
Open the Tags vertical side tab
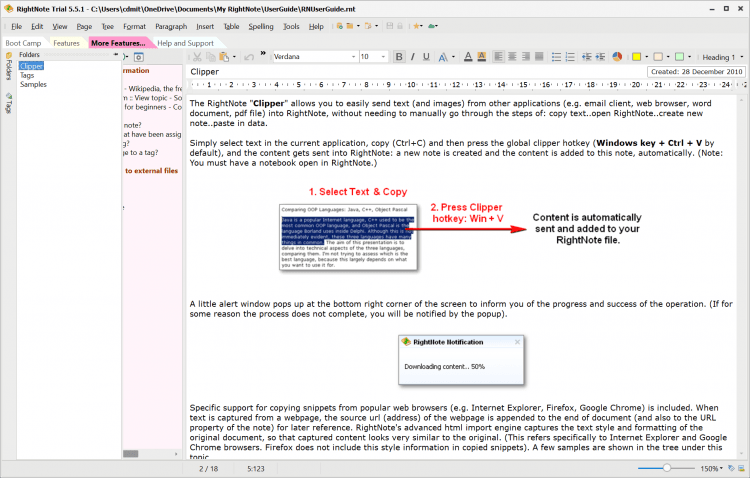[x=9, y=103]
